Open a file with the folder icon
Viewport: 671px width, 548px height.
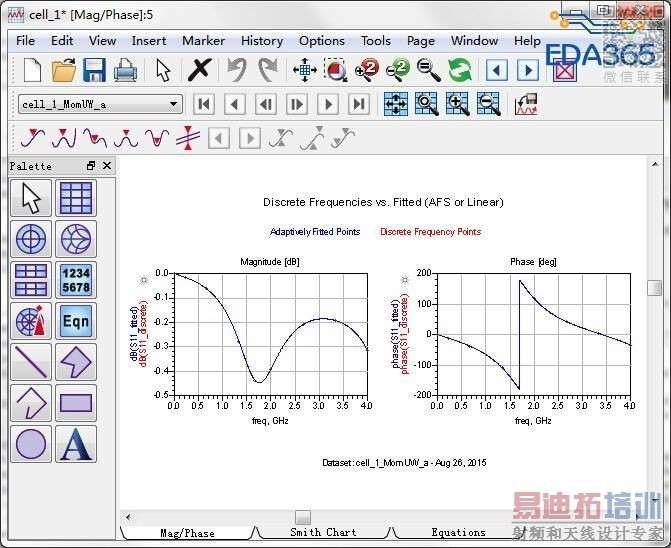pyautogui.click(x=63, y=70)
